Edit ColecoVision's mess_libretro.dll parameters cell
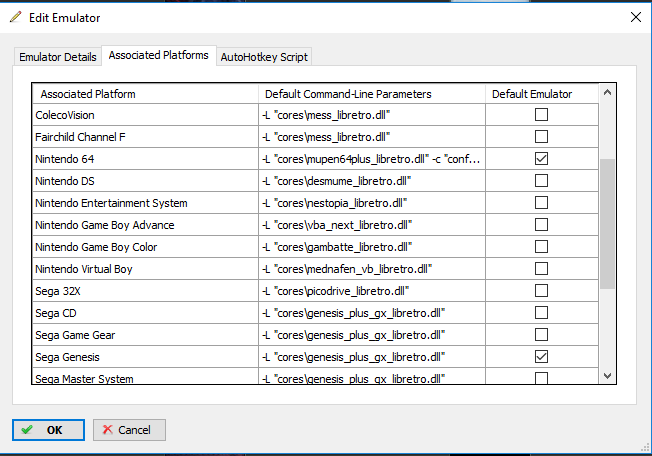The height and width of the screenshot is (456, 652). (372, 115)
